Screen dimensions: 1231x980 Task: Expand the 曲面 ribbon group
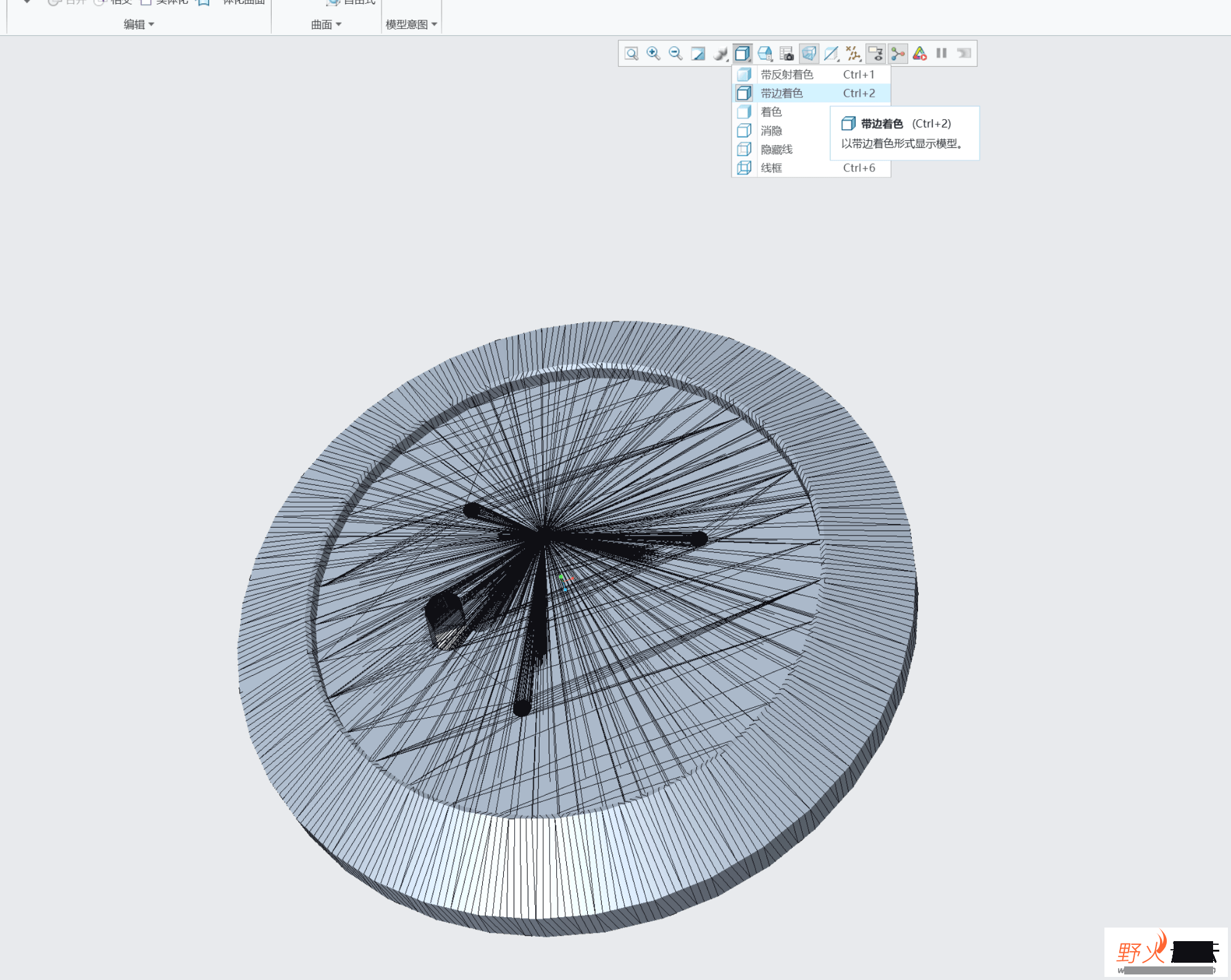point(326,25)
